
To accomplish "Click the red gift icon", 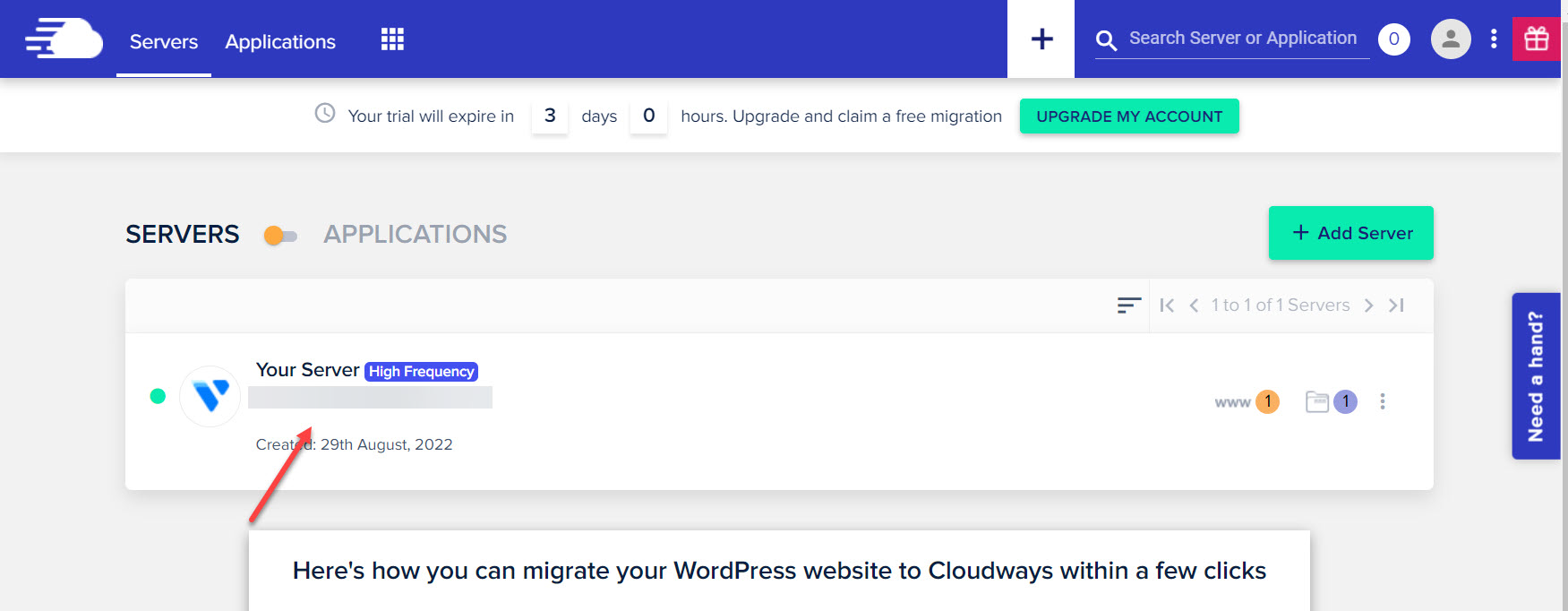I will [1537, 39].
